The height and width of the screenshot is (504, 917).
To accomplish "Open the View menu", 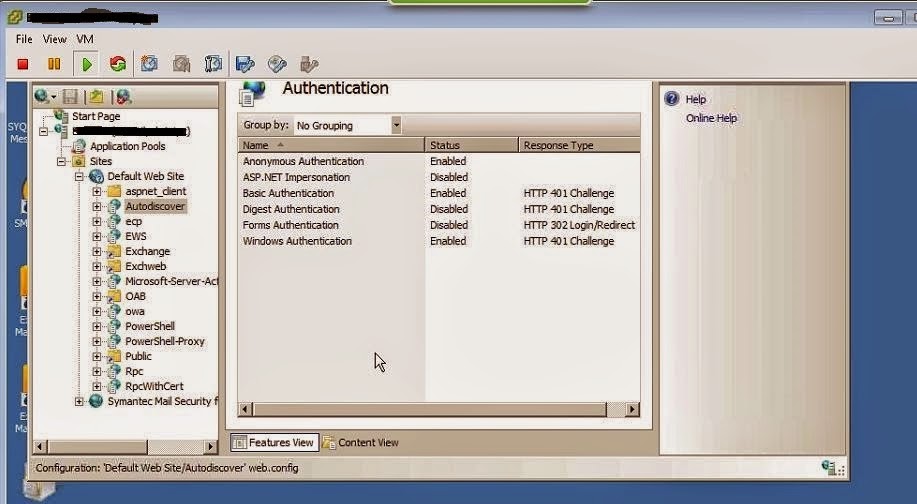I will 54,39.
